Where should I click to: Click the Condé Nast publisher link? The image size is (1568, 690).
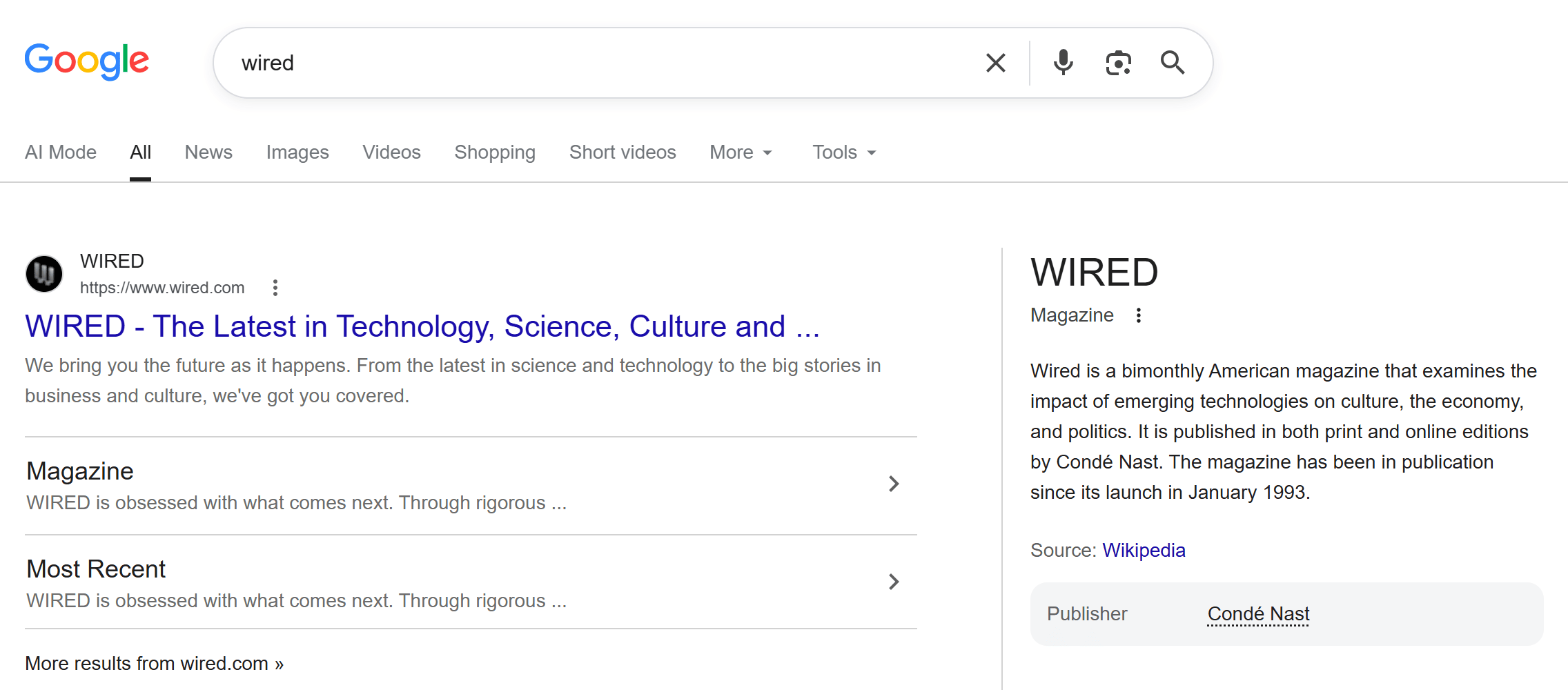pyautogui.click(x=1258, y=614)
